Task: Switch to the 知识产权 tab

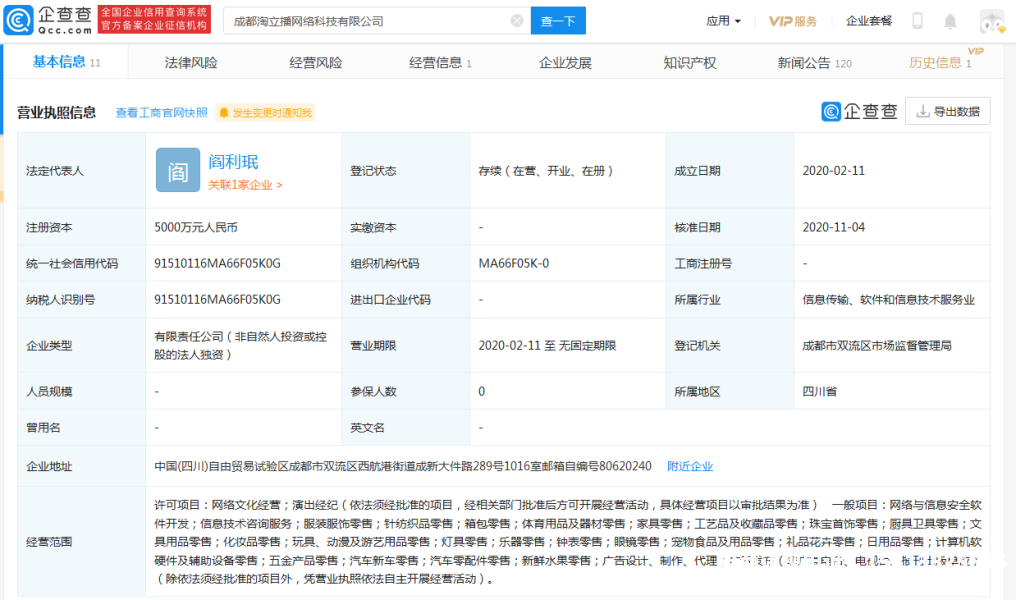Action: [x=689, y=63]
